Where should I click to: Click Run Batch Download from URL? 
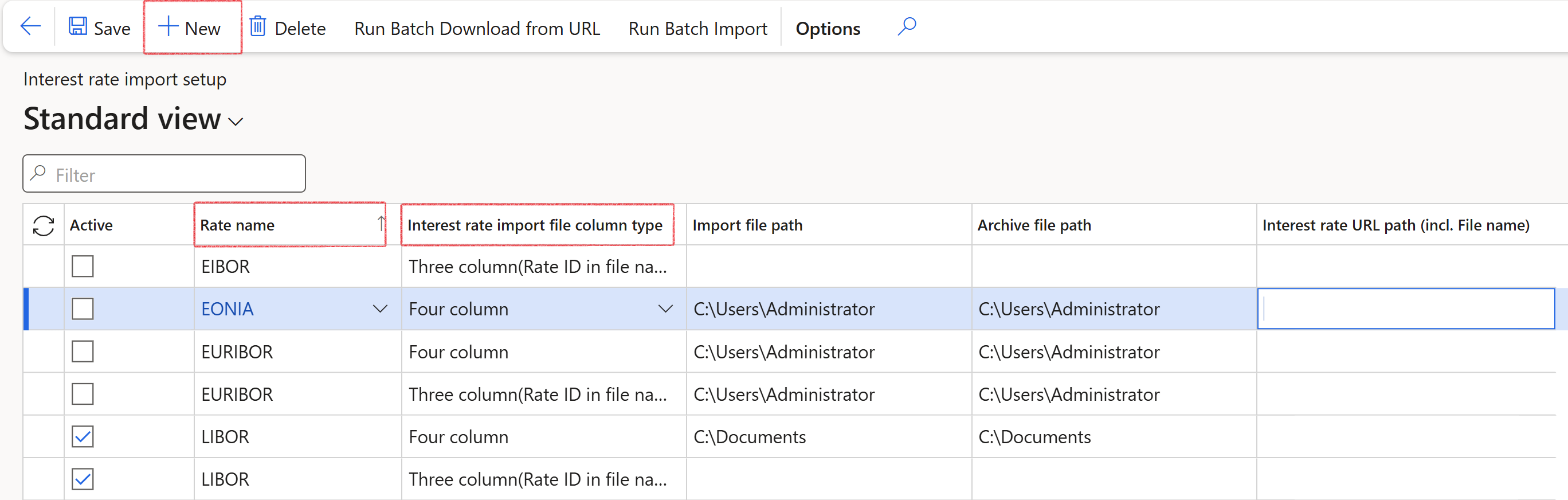pos(477,29)
